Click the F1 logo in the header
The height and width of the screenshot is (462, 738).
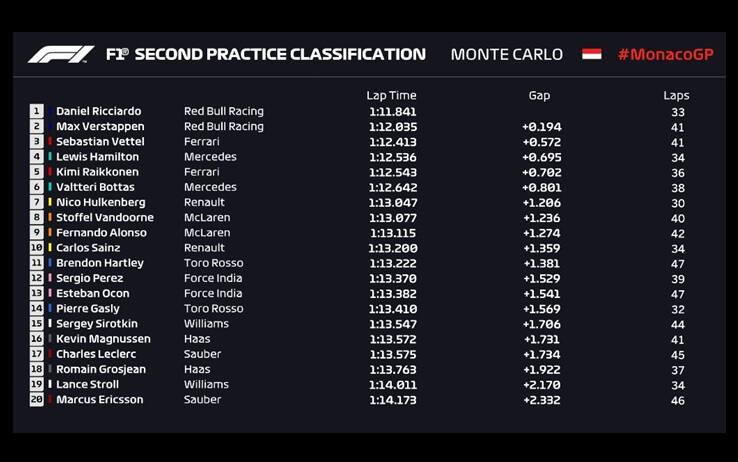pos(60,54)
